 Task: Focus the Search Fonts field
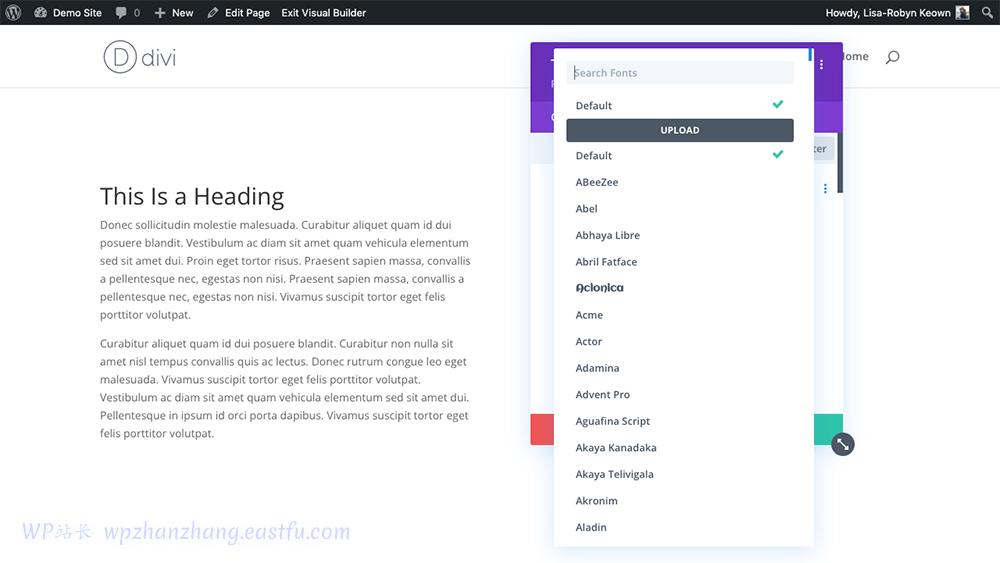coord(680,73)
